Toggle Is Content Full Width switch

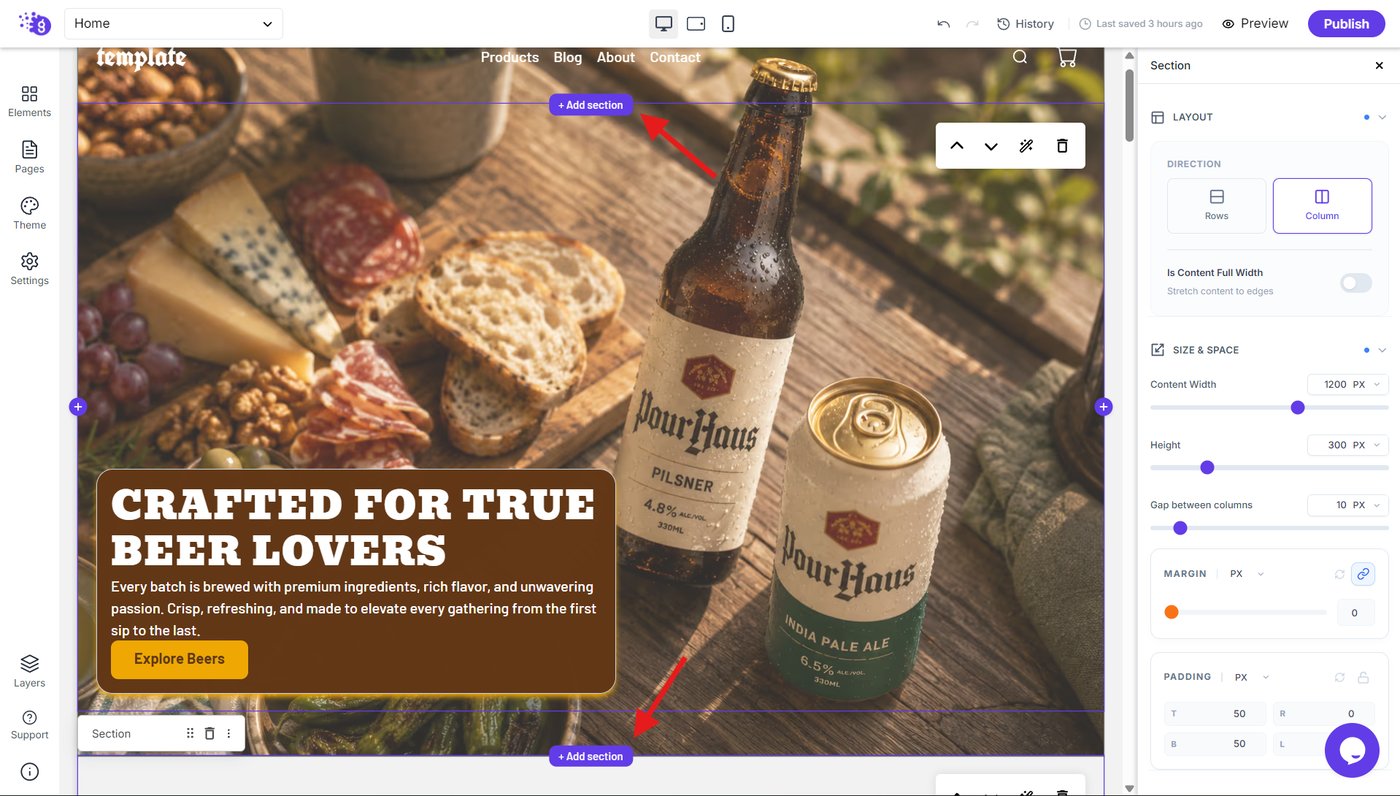(1356, 283)
